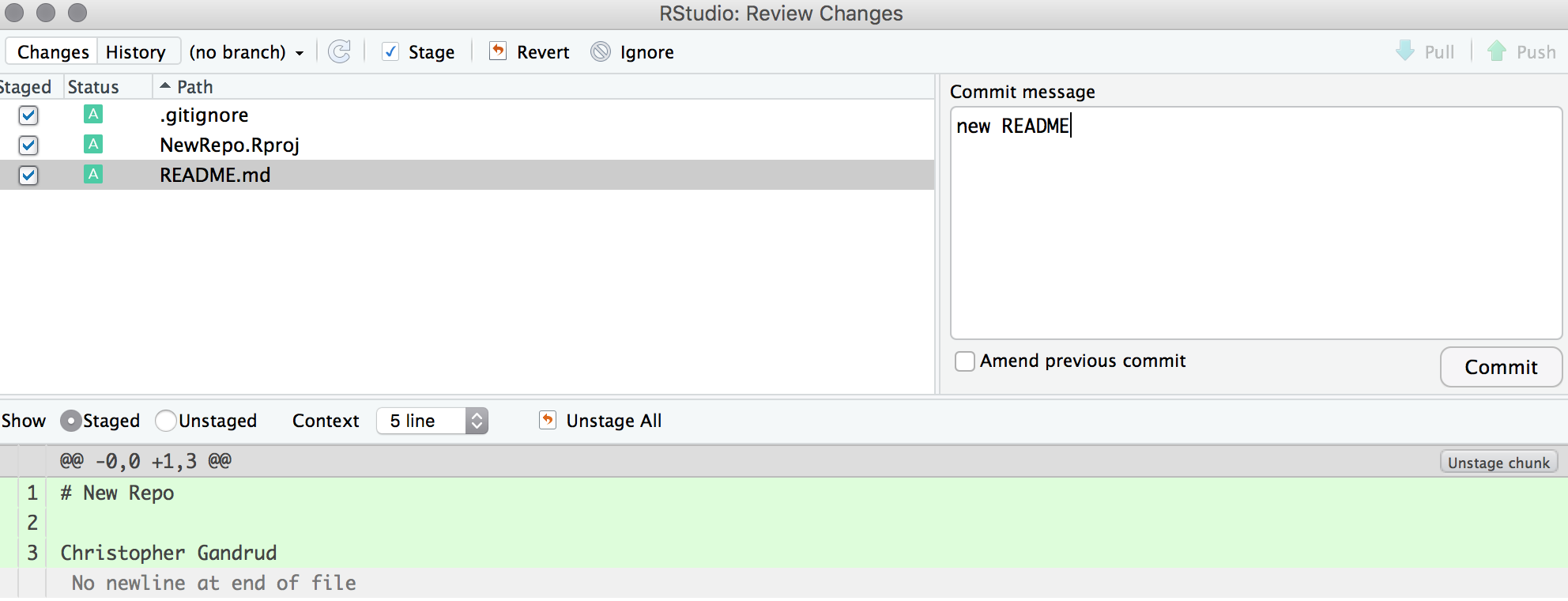The image size is (1568, 601).
Task: Select the Staged radio button
Action: pos(71,421)
